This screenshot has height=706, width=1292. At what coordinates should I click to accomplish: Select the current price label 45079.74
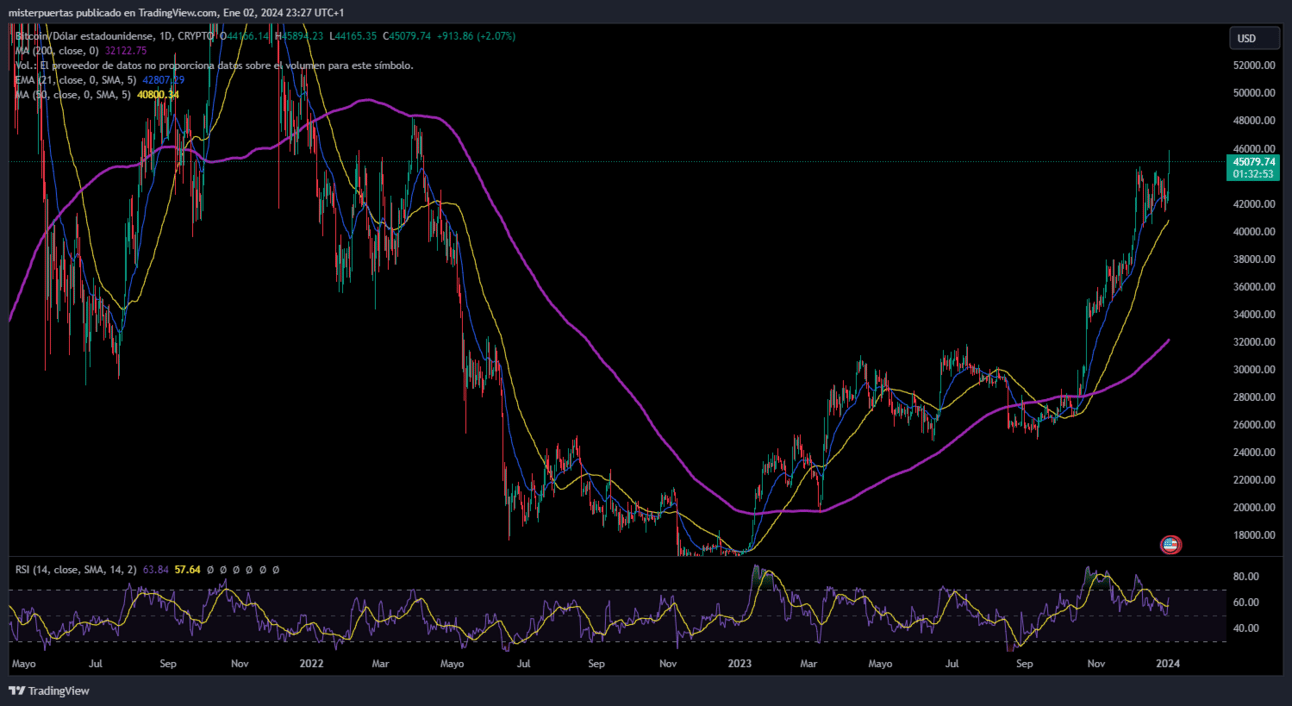pos(1254,161)
